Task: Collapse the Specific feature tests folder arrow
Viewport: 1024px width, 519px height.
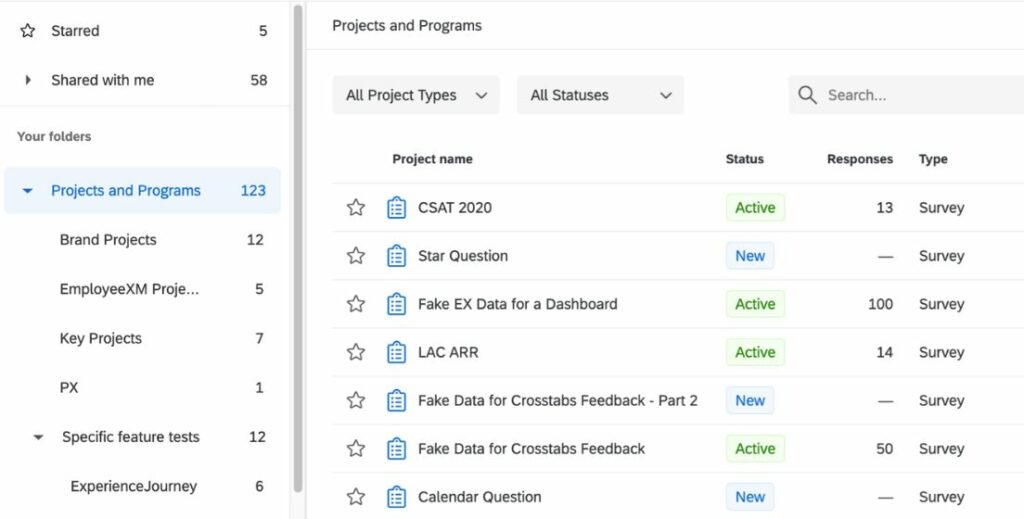Action: [39, 437]
